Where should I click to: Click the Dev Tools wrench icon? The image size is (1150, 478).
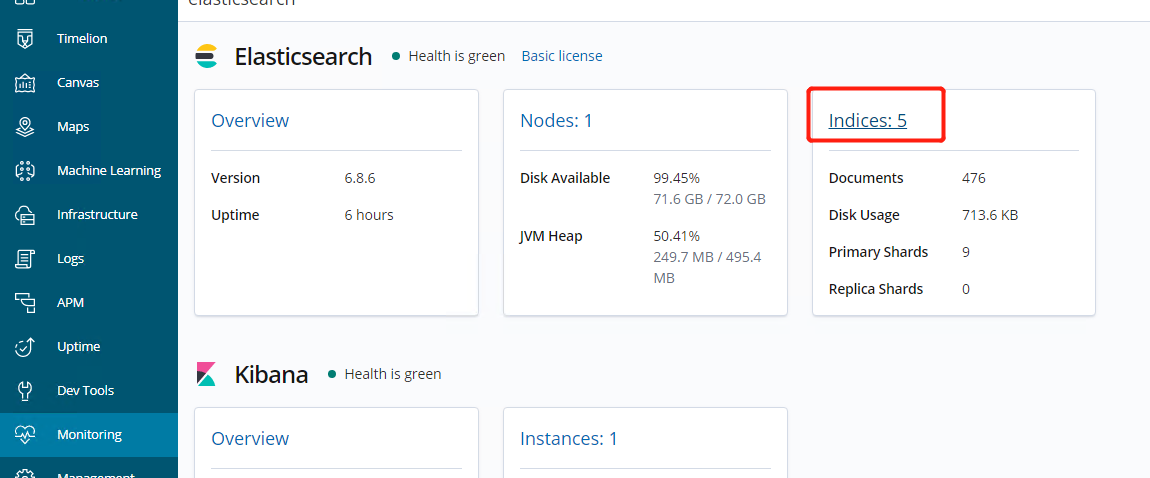[x=25, y=391]
